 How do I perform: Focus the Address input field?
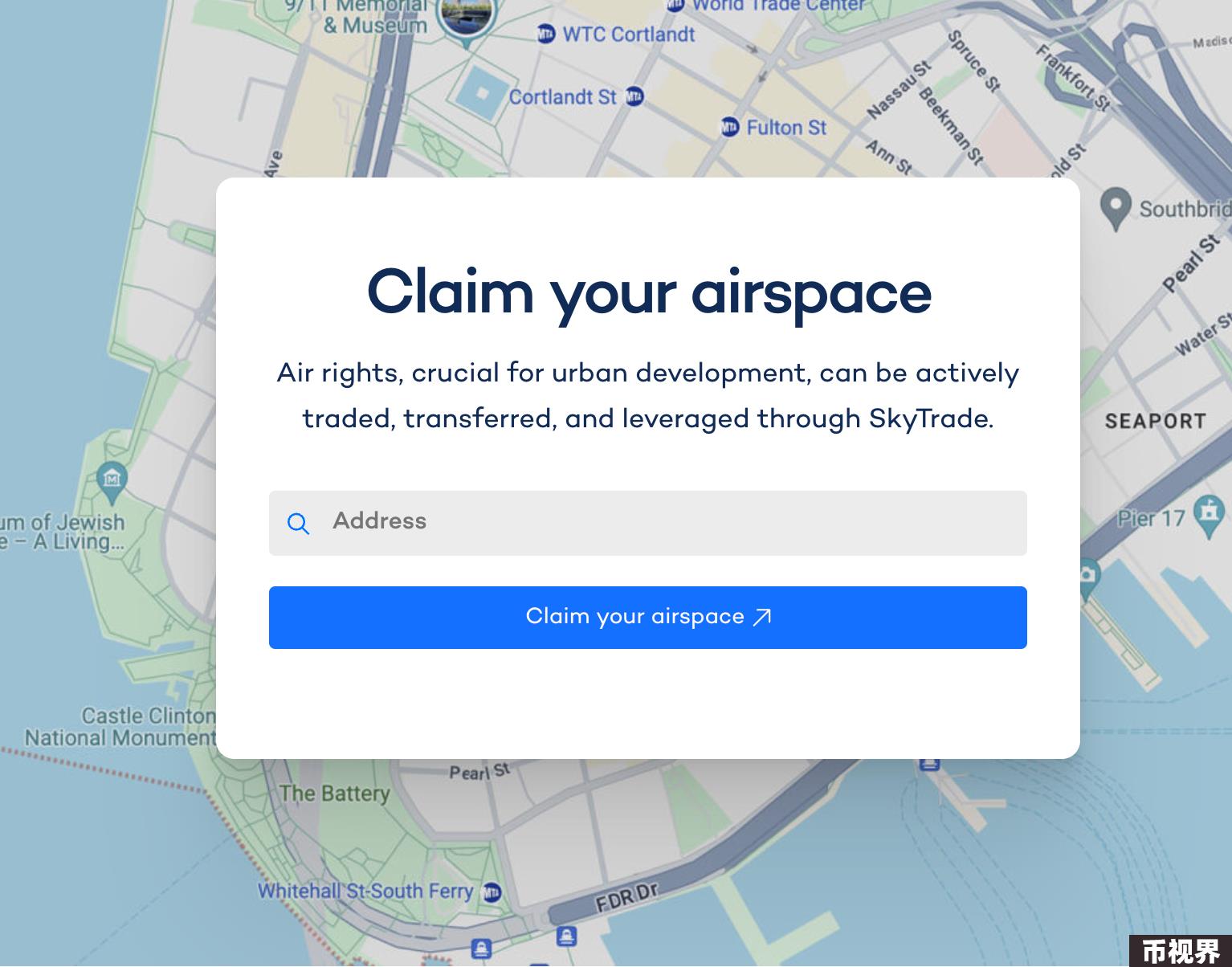pos(647,523)
